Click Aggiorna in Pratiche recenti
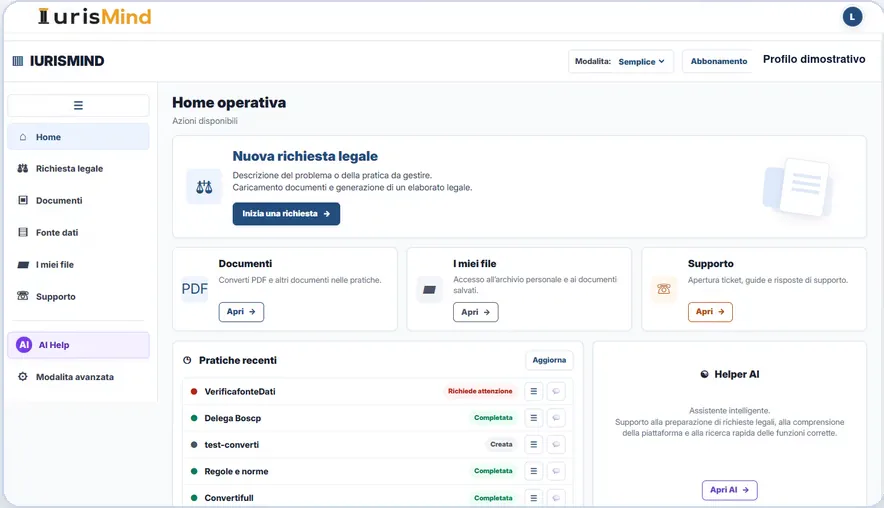The height and width of the screenshot is (508, 884). click(549, 360)
